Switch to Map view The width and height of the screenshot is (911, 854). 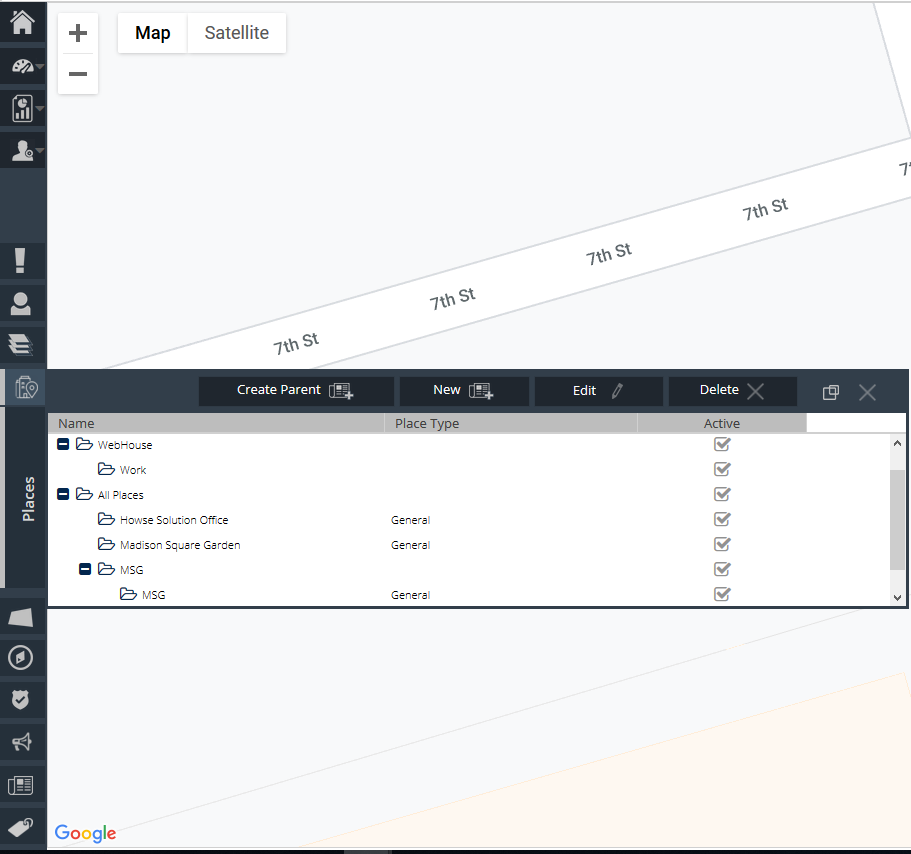click(x=153, y=33)
